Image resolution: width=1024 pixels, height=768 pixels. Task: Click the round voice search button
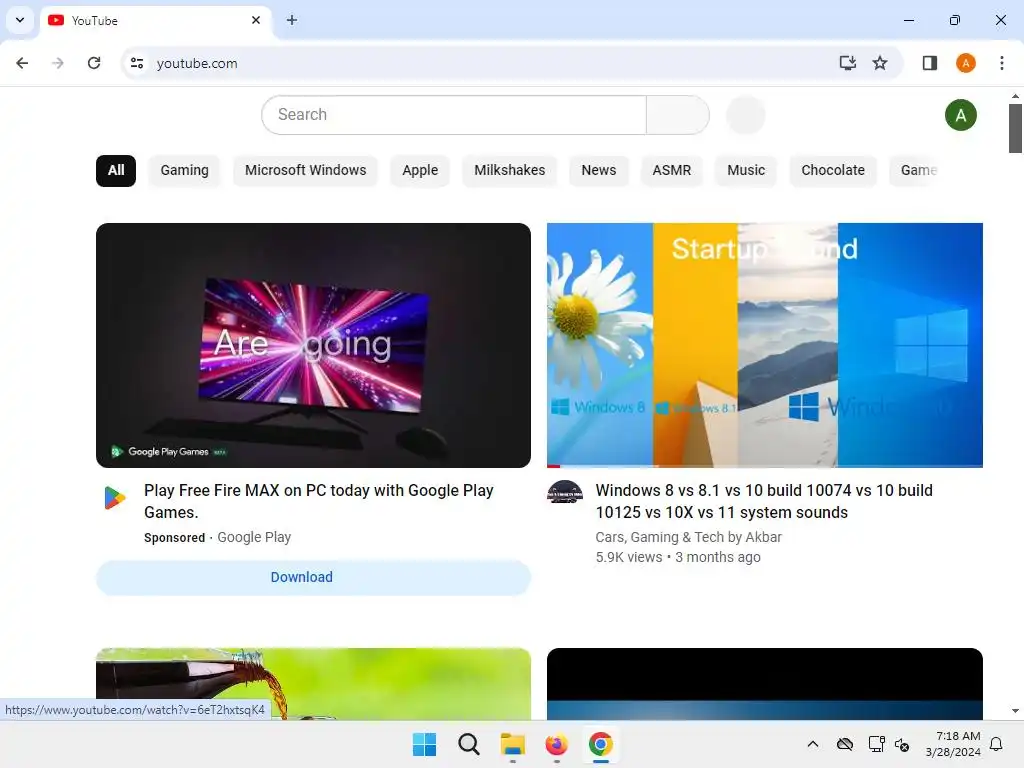click(745, 115)
